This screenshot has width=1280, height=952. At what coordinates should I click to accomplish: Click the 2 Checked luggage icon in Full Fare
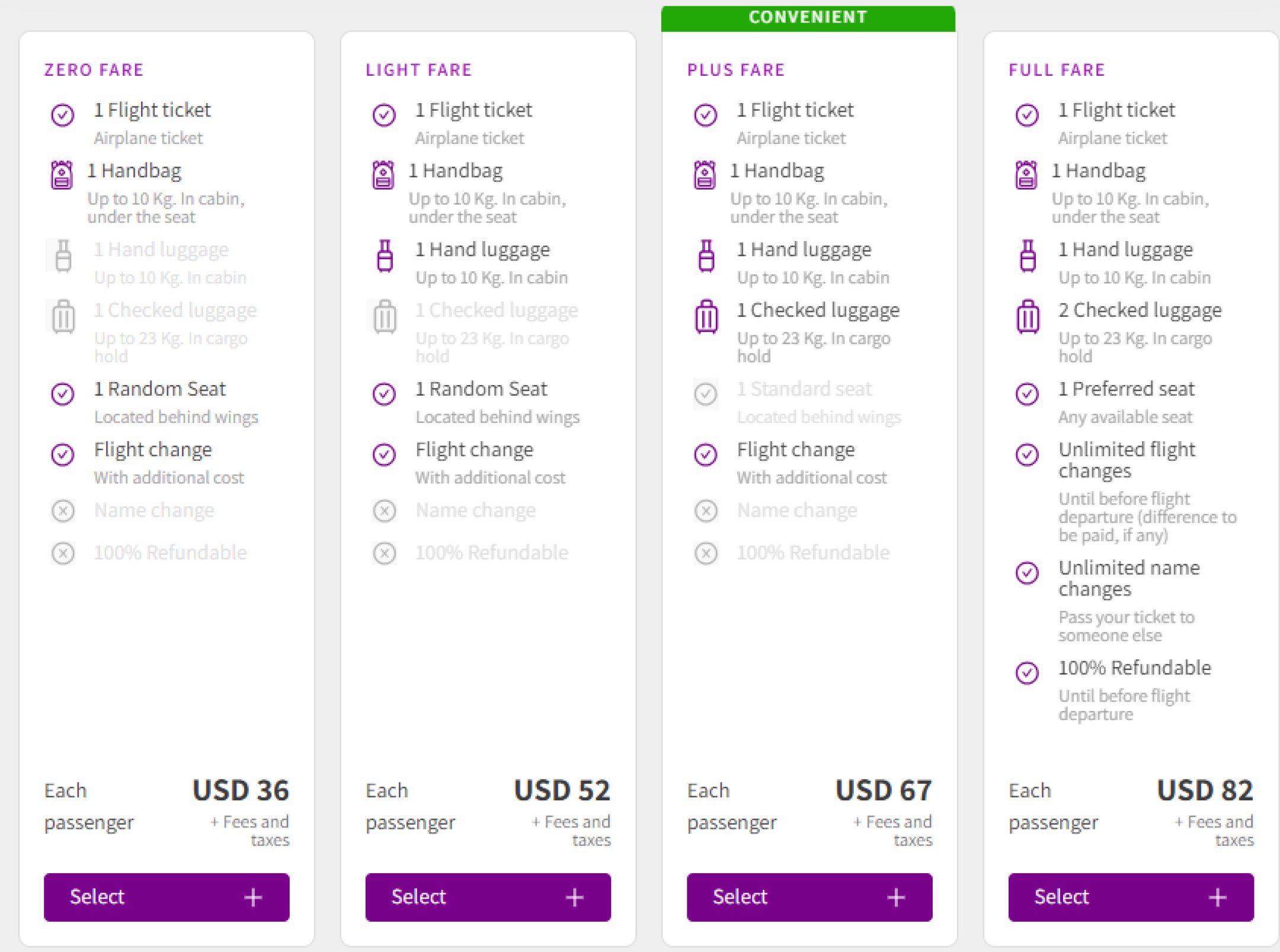[1027, 318]
